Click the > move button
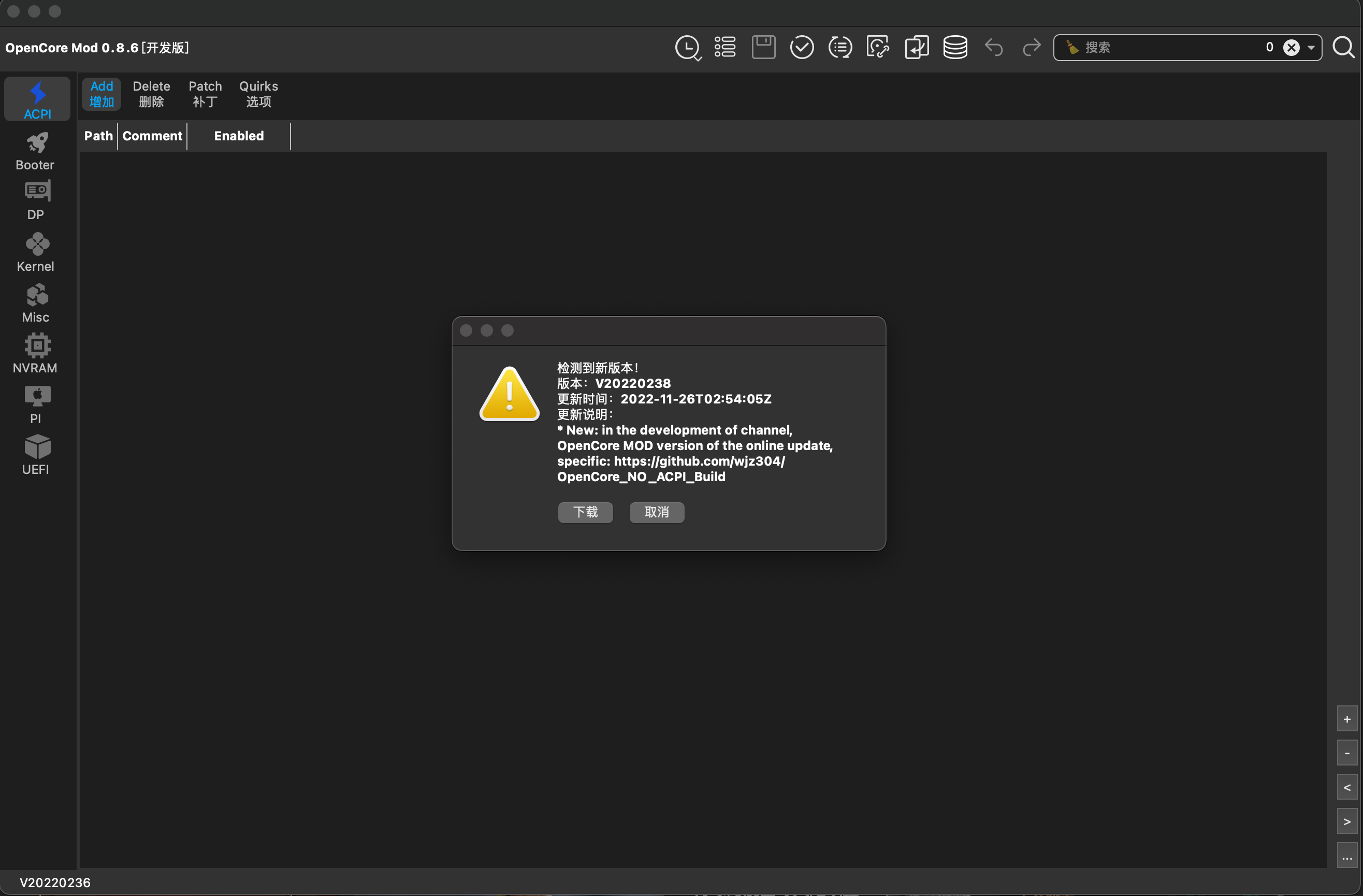The height and width of the screenshot is (896, 1363). pos(1347,821)
